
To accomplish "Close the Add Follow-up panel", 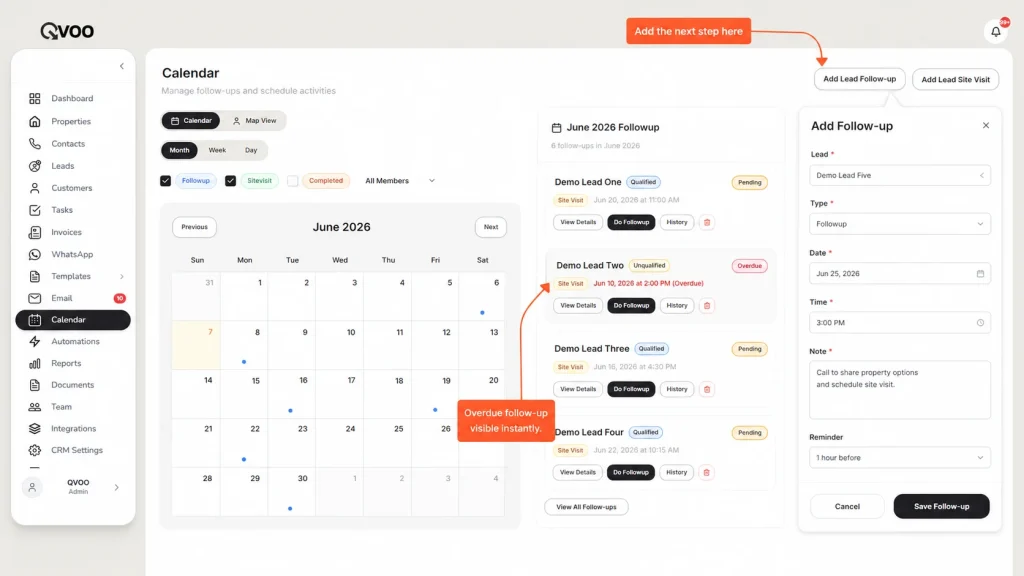I will click(x=985, y=125).
